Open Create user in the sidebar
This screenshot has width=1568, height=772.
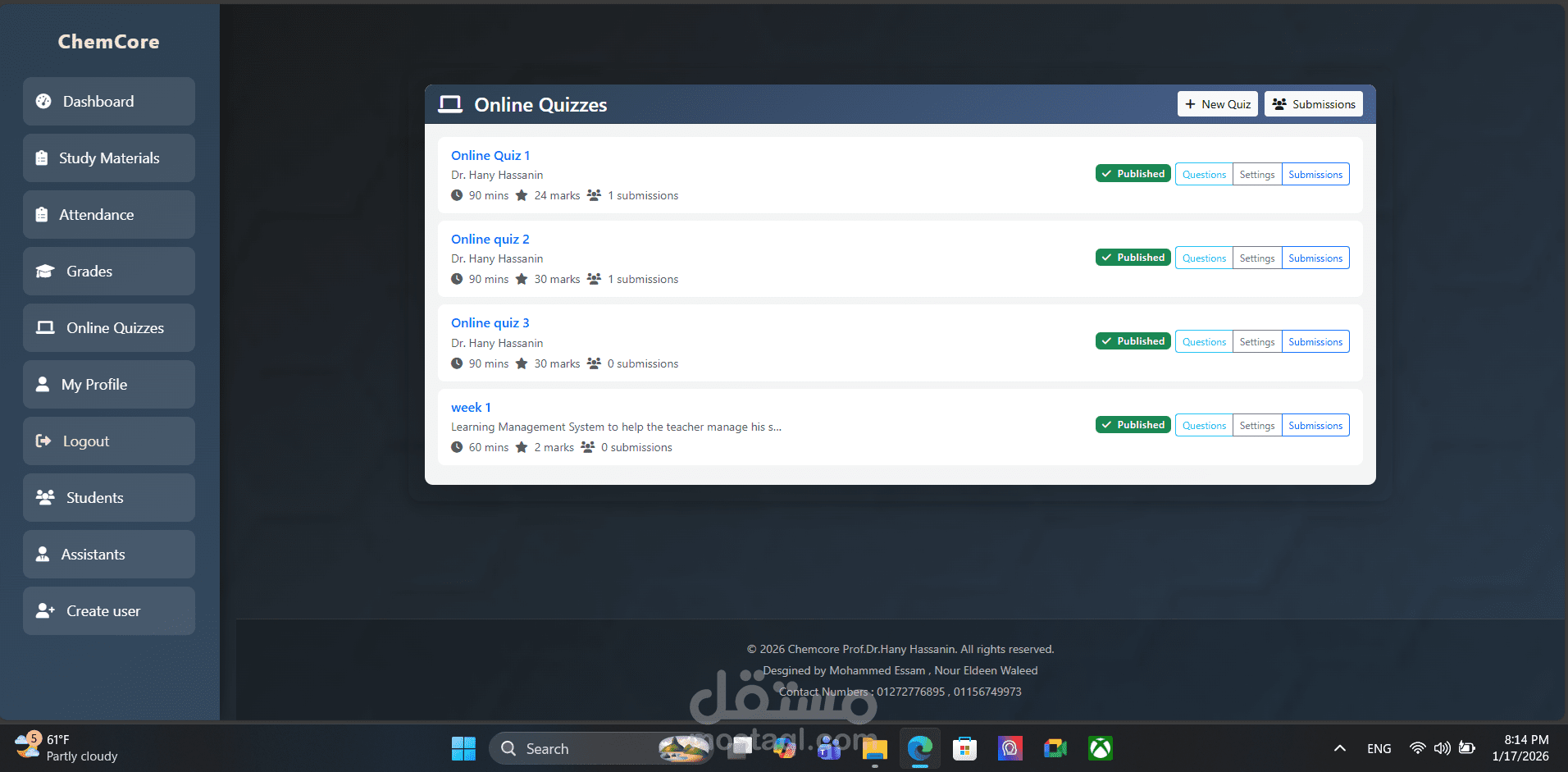pos(109,610)
